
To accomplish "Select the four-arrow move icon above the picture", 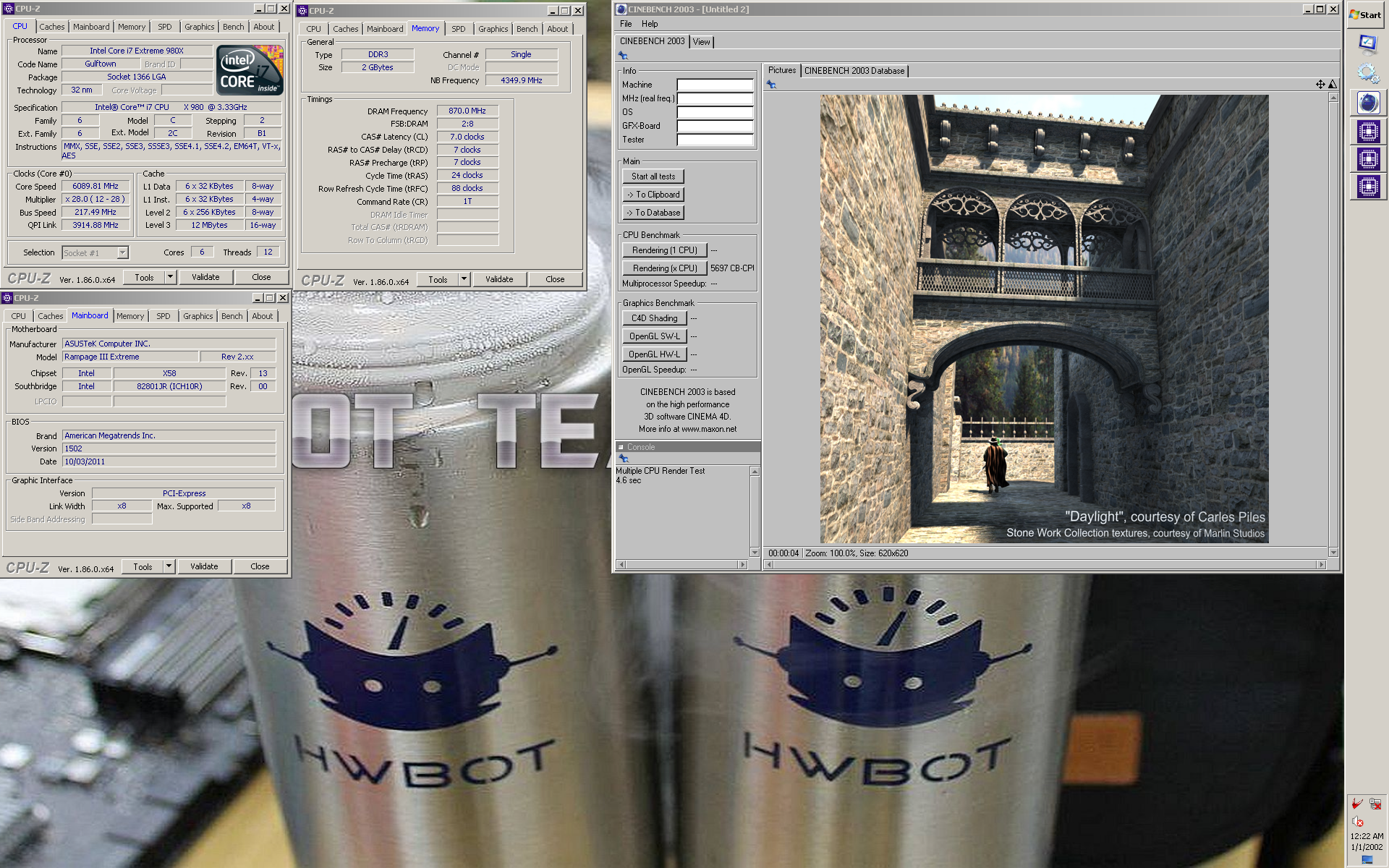I will click(1320, 85).
